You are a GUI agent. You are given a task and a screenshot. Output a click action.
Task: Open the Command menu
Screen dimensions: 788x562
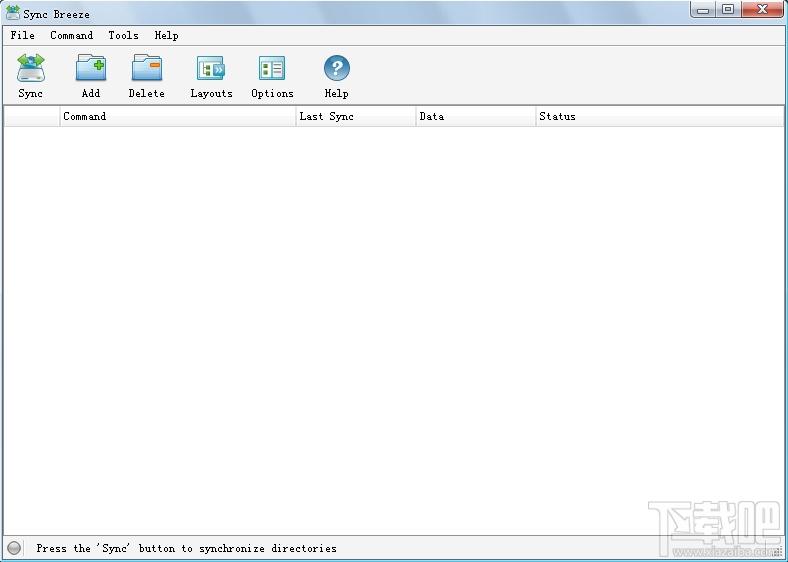71,35
